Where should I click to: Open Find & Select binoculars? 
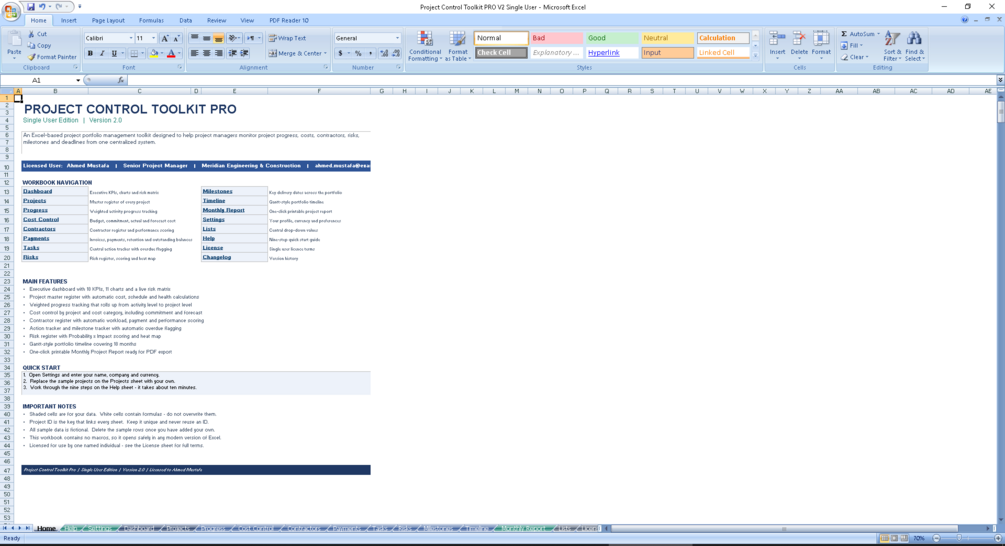pos(915,46)
